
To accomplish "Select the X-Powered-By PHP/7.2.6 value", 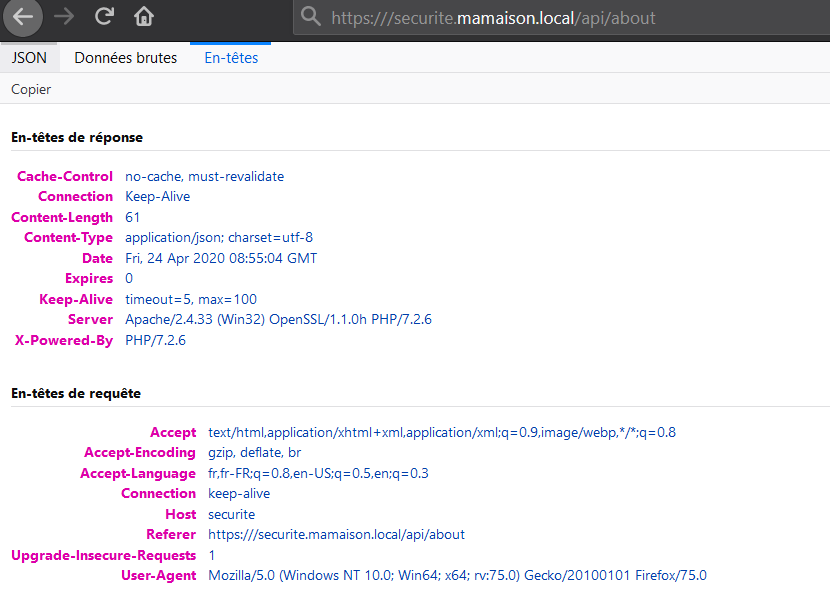I will pos(156,340).
